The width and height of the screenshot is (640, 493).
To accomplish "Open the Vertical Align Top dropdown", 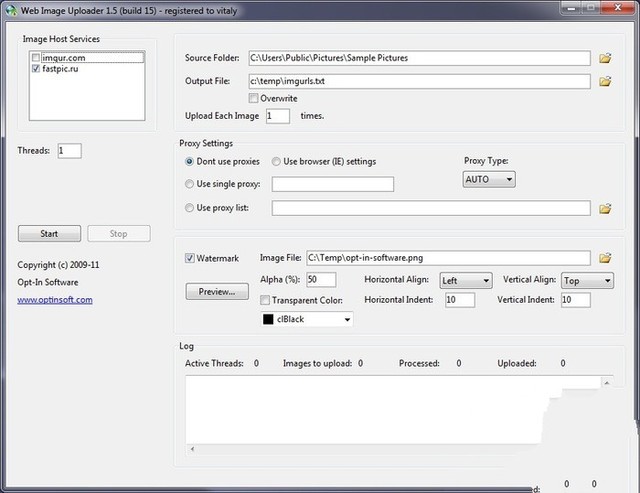I will pos(588,281).
